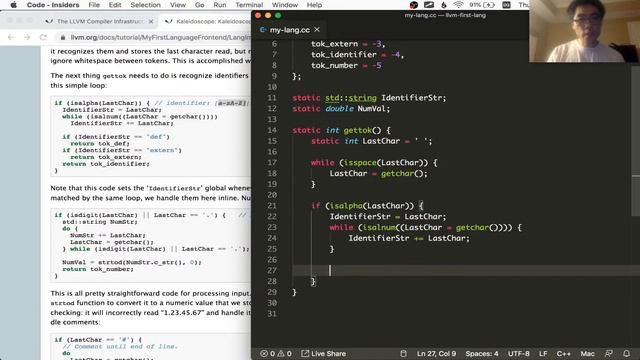Reload the browser page
This screenshot has width=640, height=360.
pyautogui.click(x=43, y=37)
